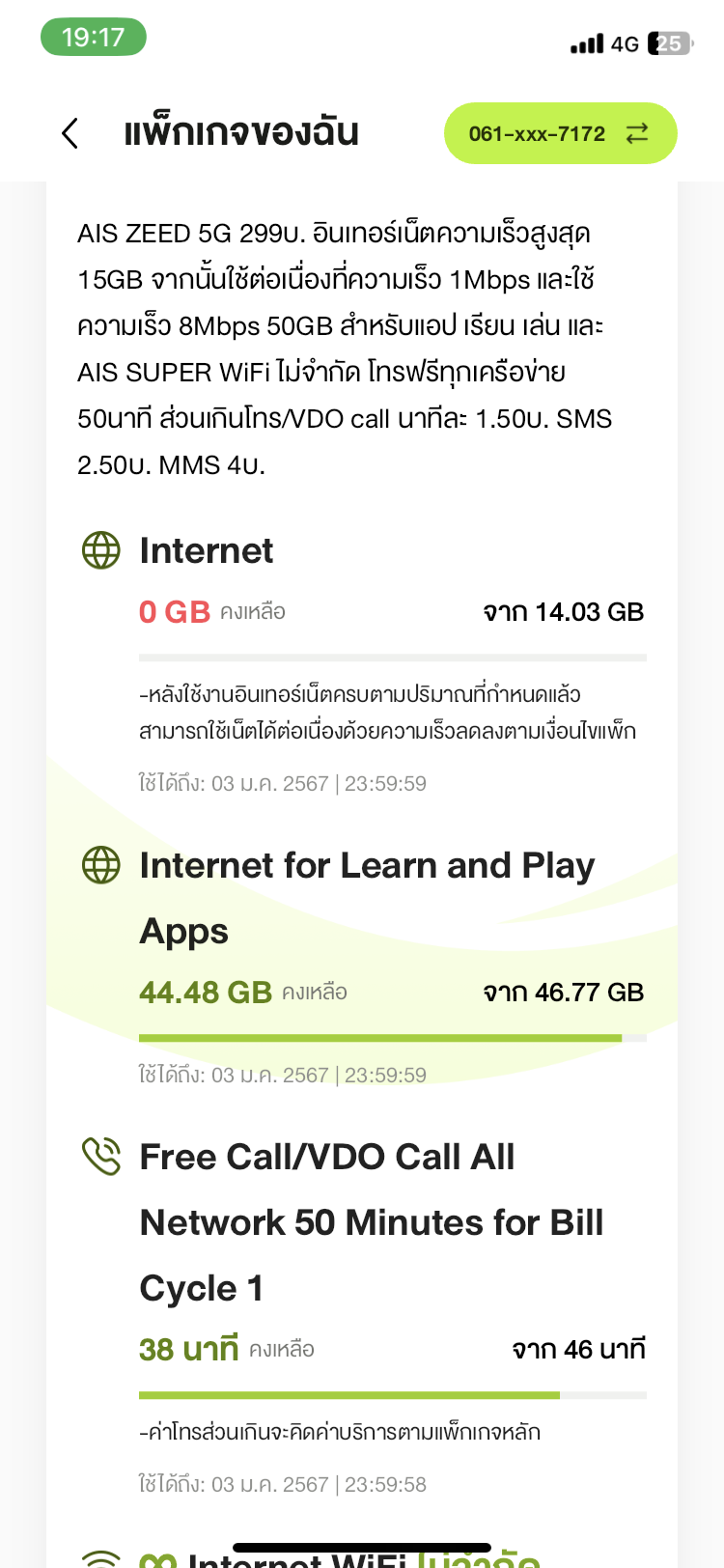
Task: Tap the Free Call minutes progress bar
Action: point(392,1395)
